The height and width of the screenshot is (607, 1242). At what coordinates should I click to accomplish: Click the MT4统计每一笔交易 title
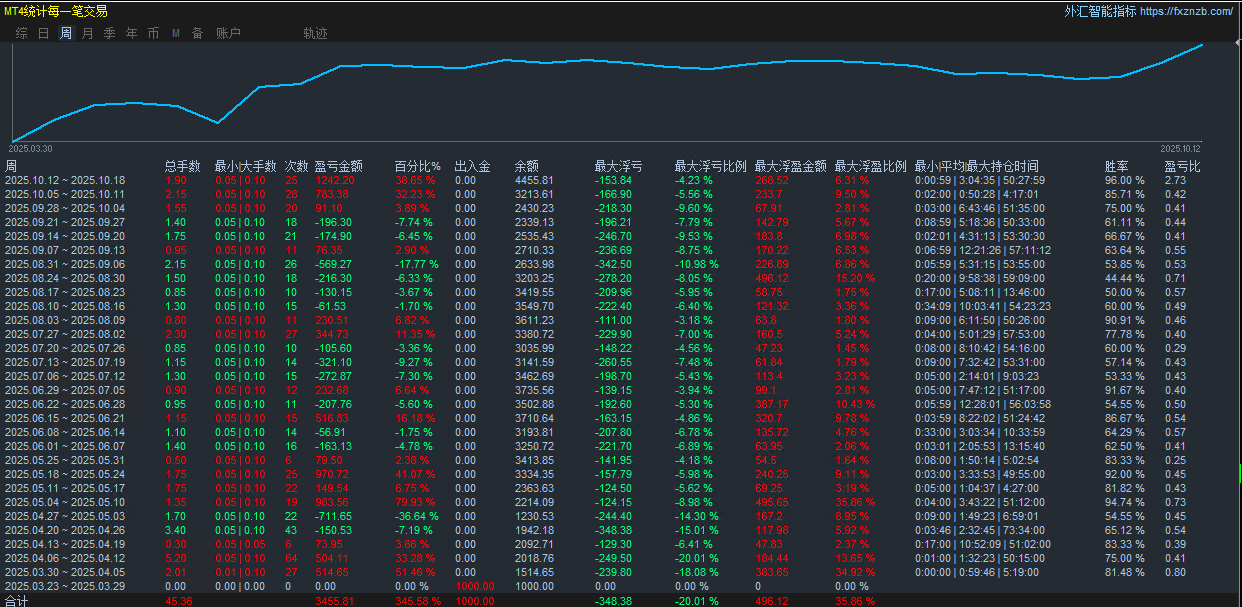click(56, 11)
